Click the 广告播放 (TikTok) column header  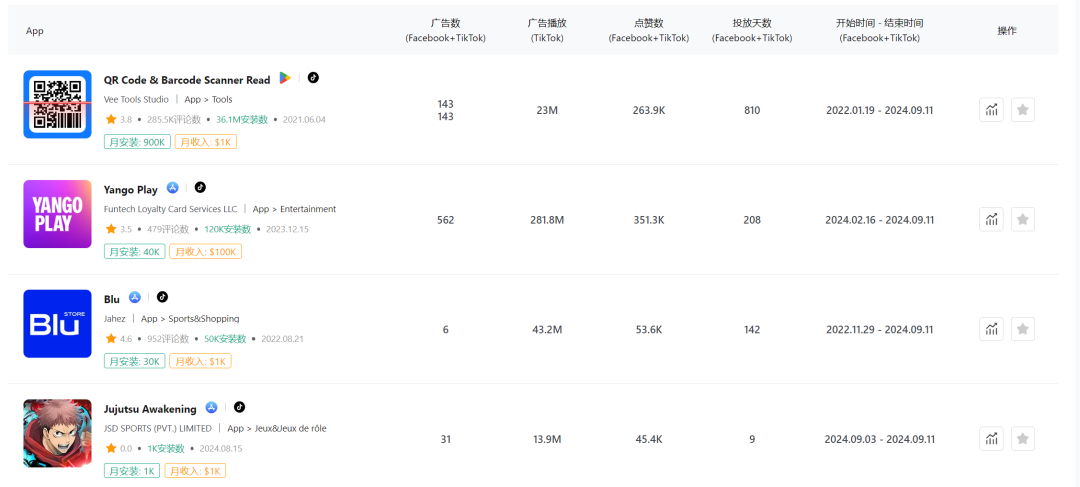pos(547,30)
